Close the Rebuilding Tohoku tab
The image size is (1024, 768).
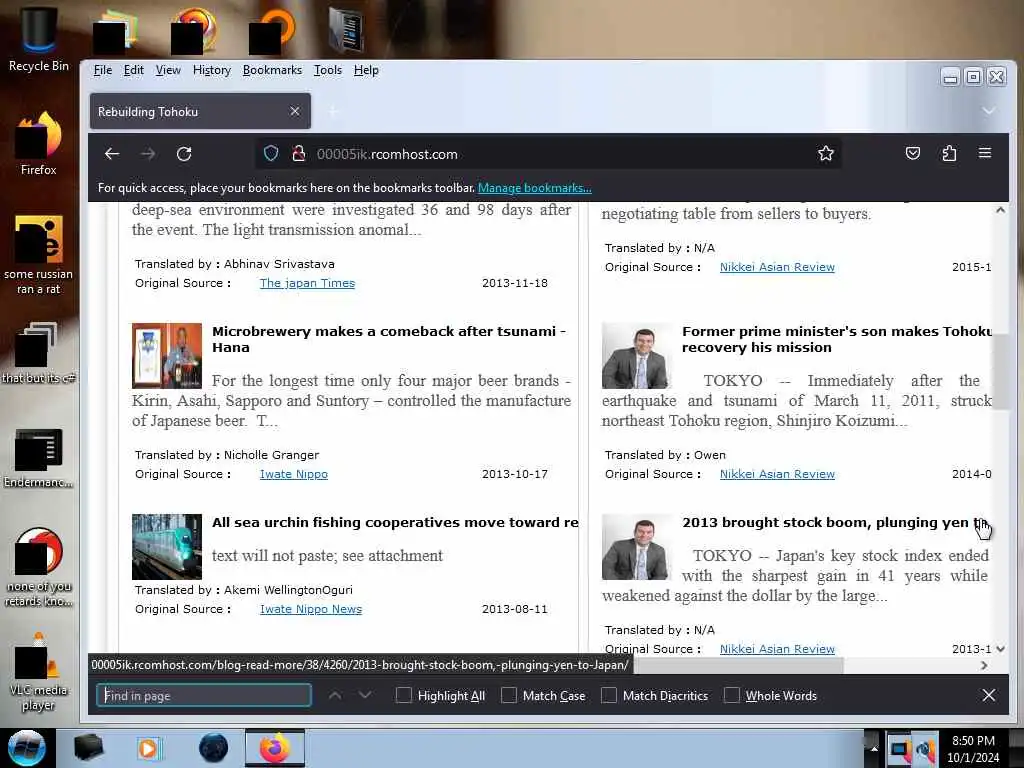[295, 111]
